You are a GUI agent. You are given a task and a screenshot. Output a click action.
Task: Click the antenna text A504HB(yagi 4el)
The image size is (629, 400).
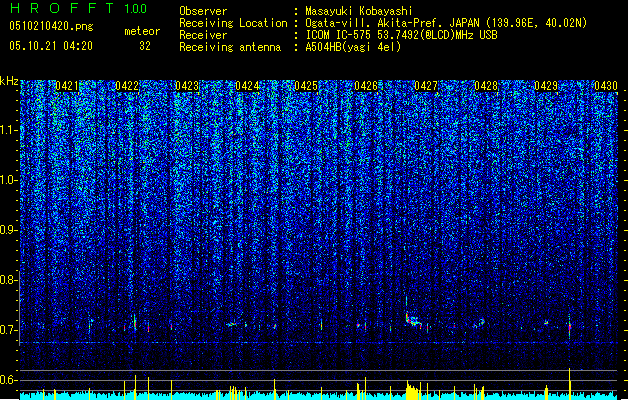tap(353, 47)
